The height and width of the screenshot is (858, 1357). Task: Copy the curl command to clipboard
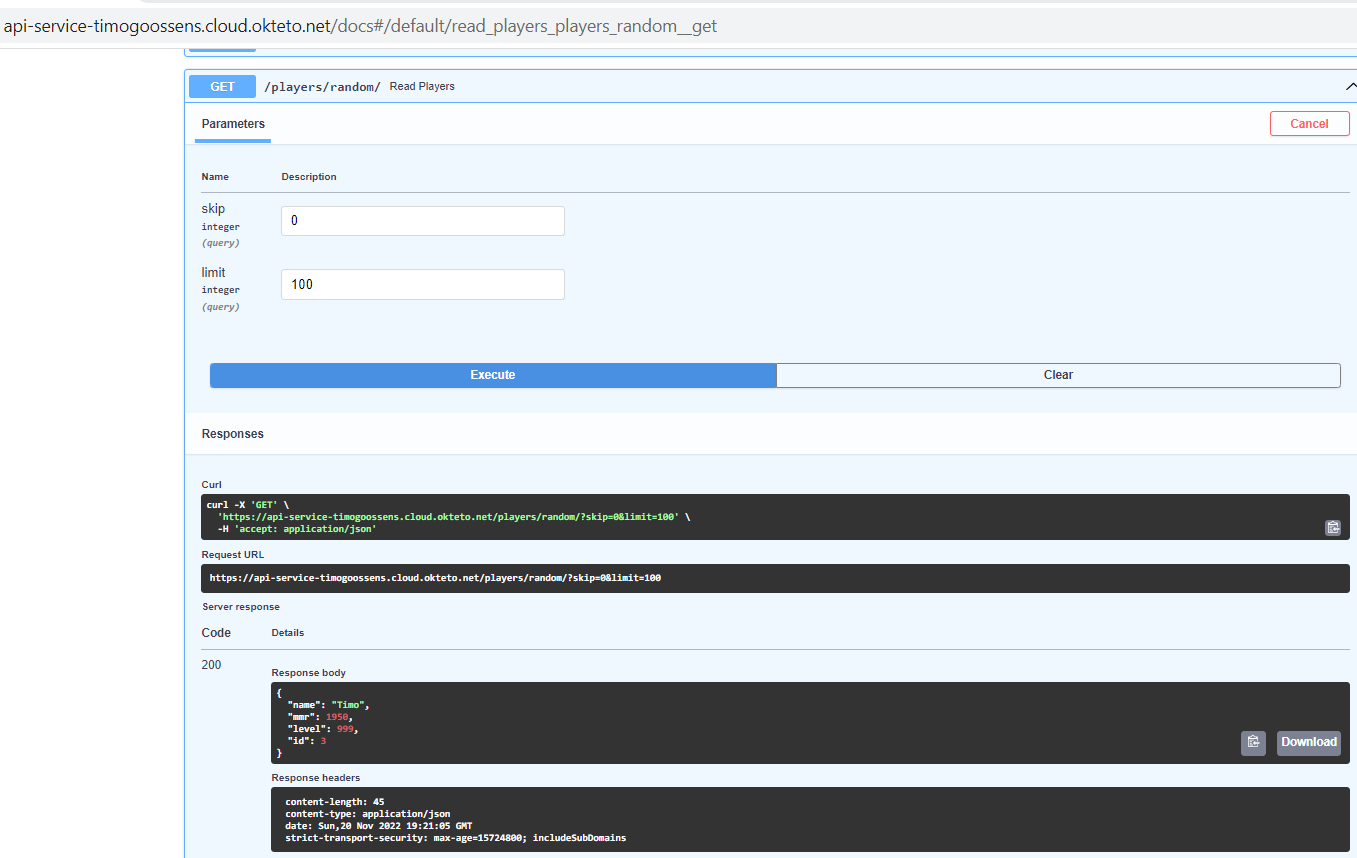[1332, 527]
